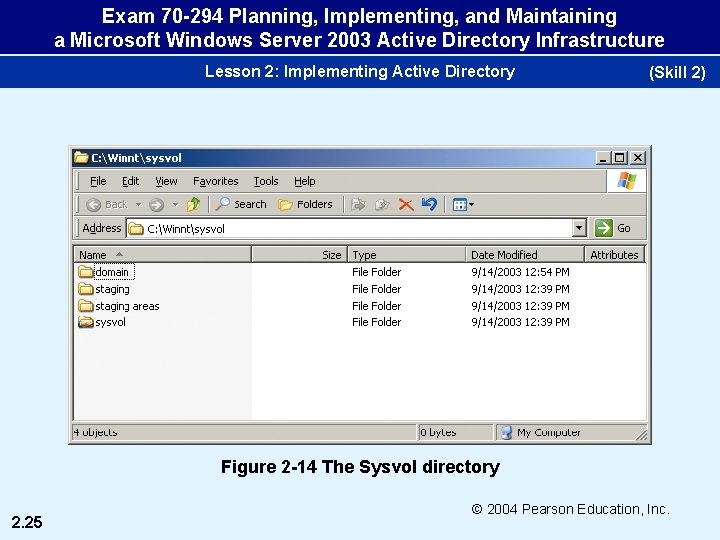Click the Copy To toolbar icon
720x540 pixels.
pyautogui.click(x=382, y=204)
